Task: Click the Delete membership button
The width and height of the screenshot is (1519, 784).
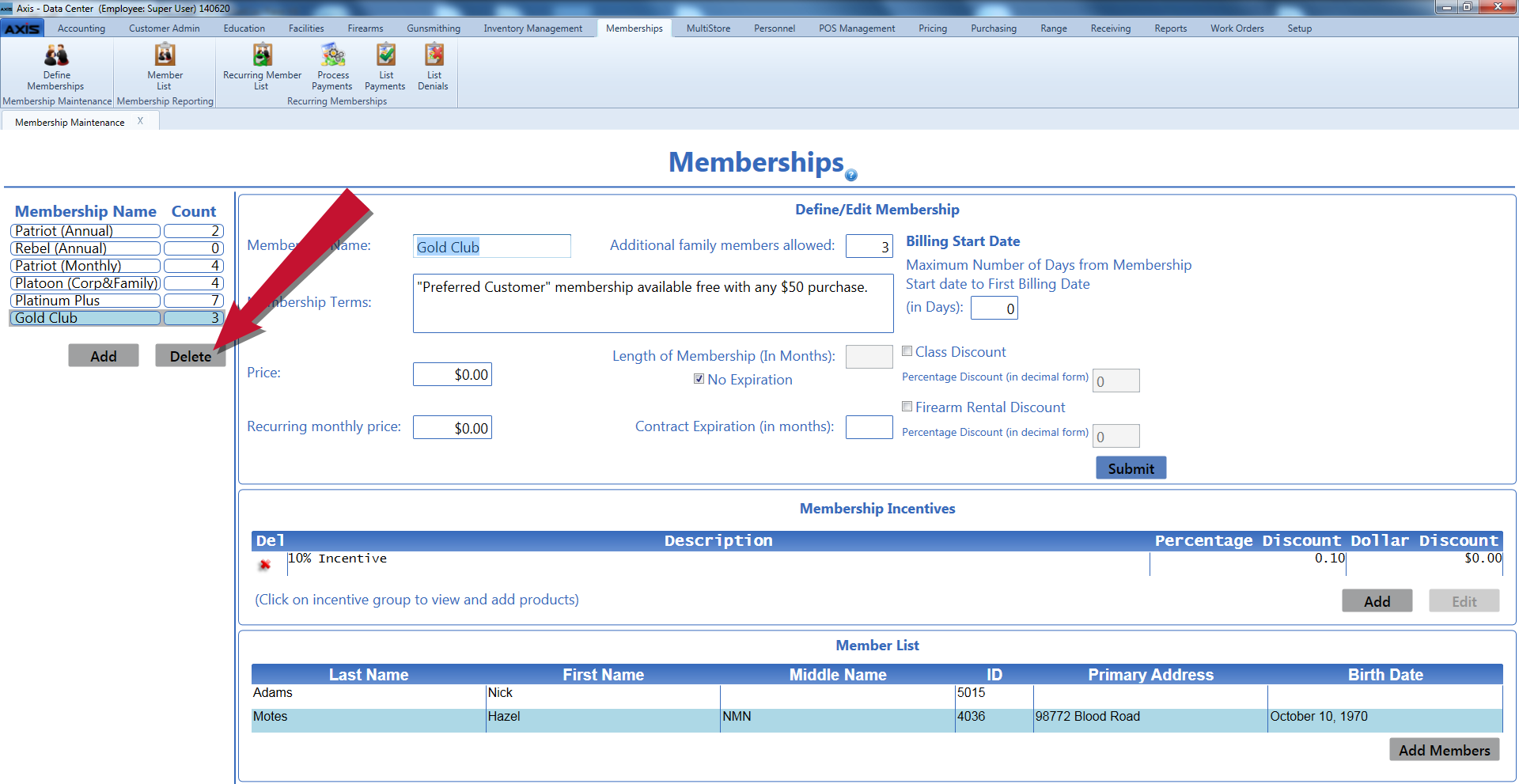Action: pos(191,356)
